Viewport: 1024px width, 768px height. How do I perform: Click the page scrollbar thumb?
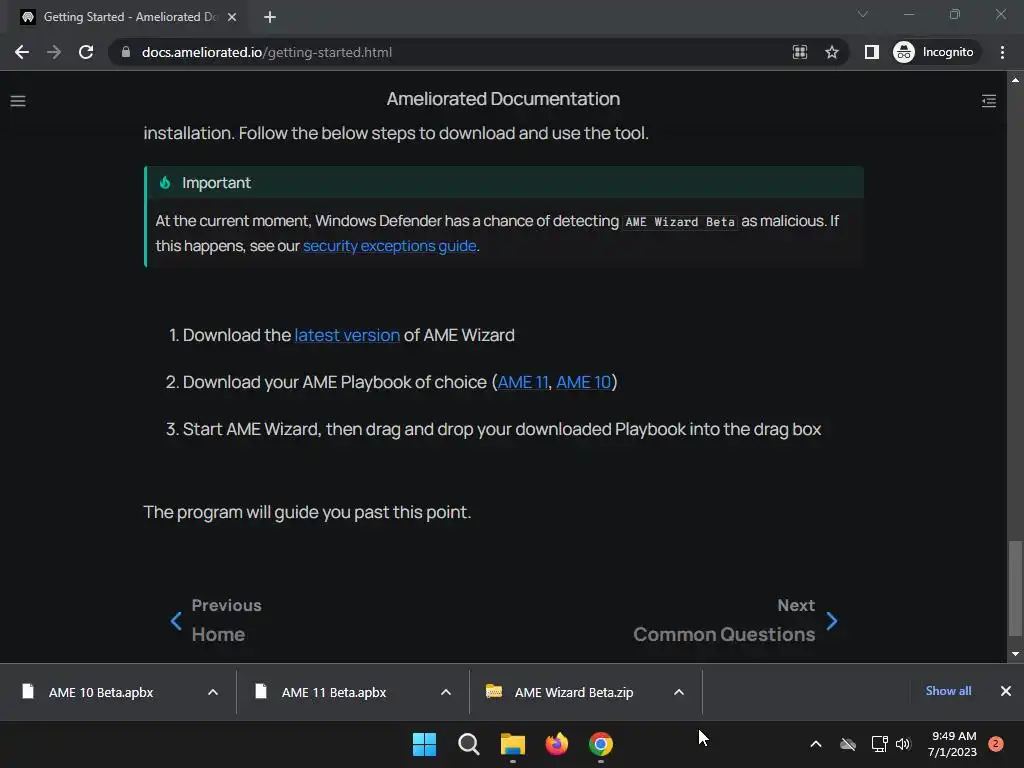click(x=1015, y=588)
